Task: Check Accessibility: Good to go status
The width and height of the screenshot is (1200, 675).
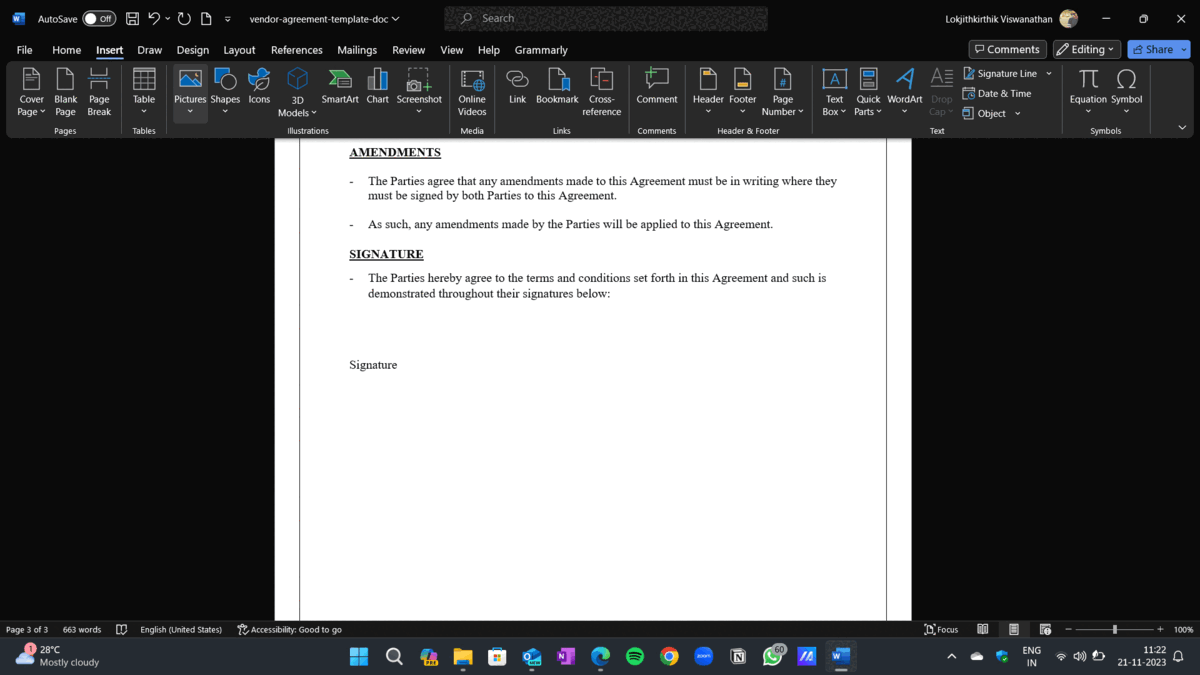Action: [290, 630]
